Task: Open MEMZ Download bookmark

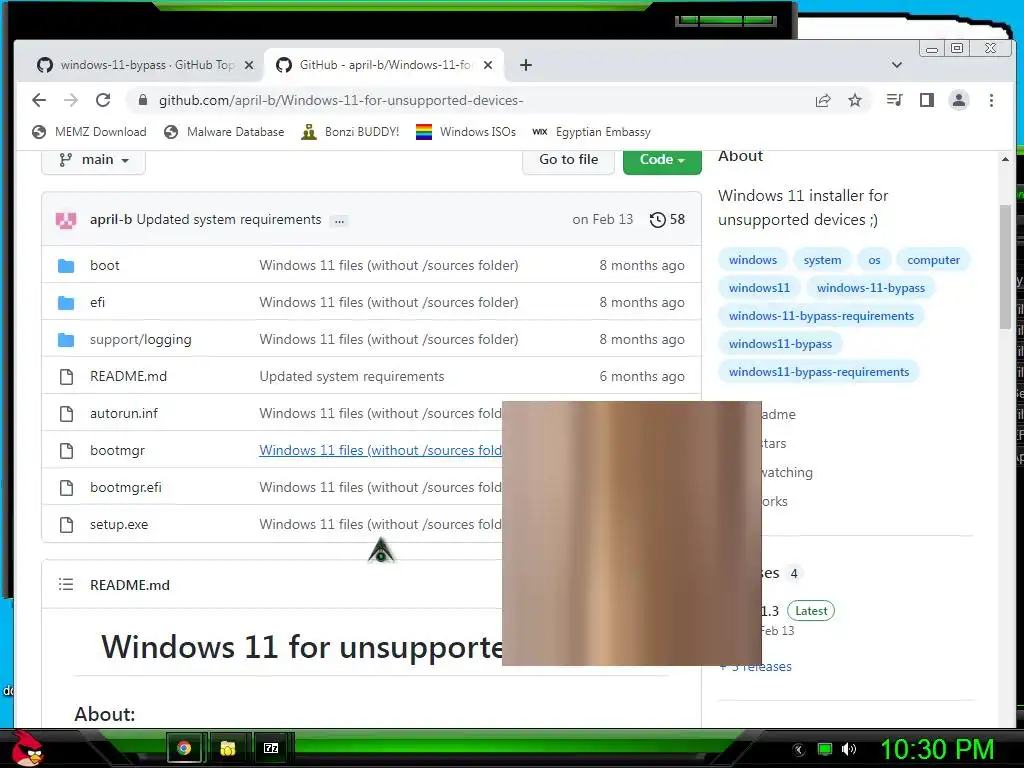Action: (89, 132)
